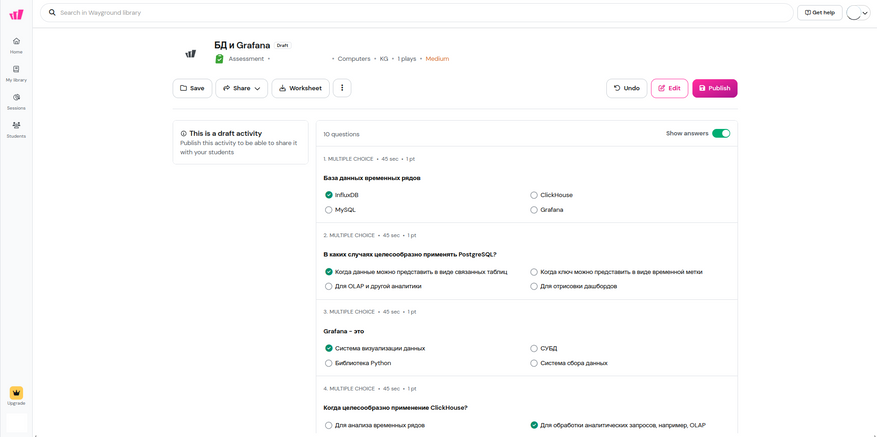Image resolution: width=877 pixels, height=437 pixels.
Task: Click the Save button
Action: [192, 88]
